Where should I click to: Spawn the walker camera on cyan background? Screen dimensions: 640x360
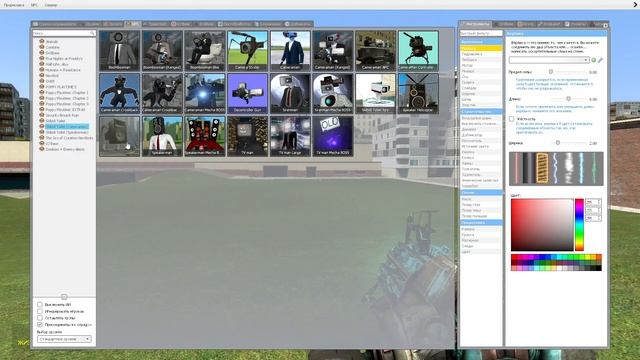pos(418,51)
